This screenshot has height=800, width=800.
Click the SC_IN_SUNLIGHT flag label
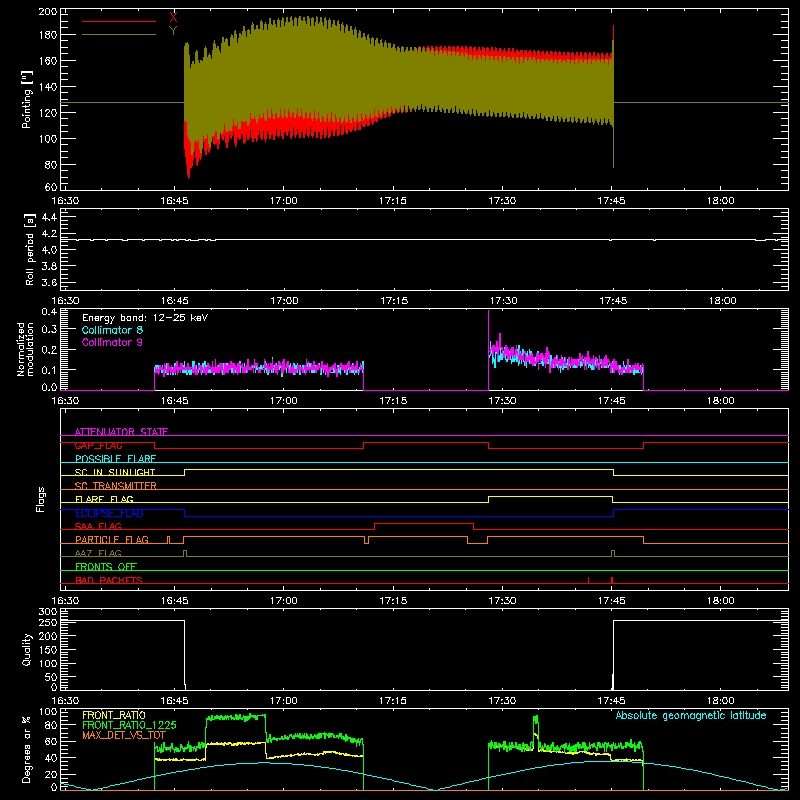115,472
